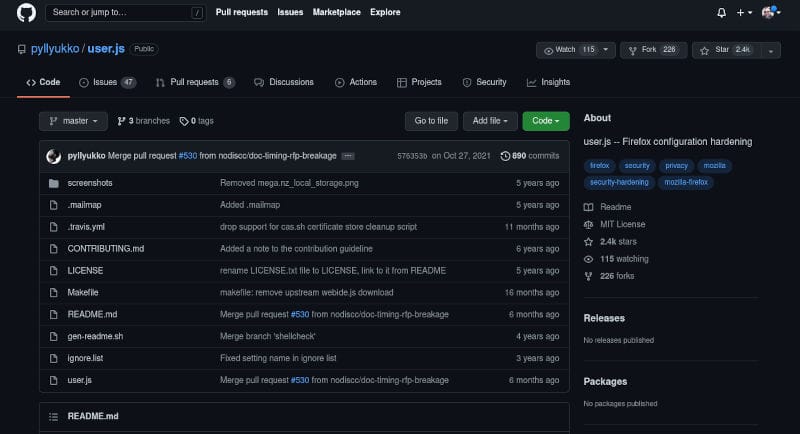Open the Projects tab
The width and height of the screenshot is (800, 434).
point(419,82)
